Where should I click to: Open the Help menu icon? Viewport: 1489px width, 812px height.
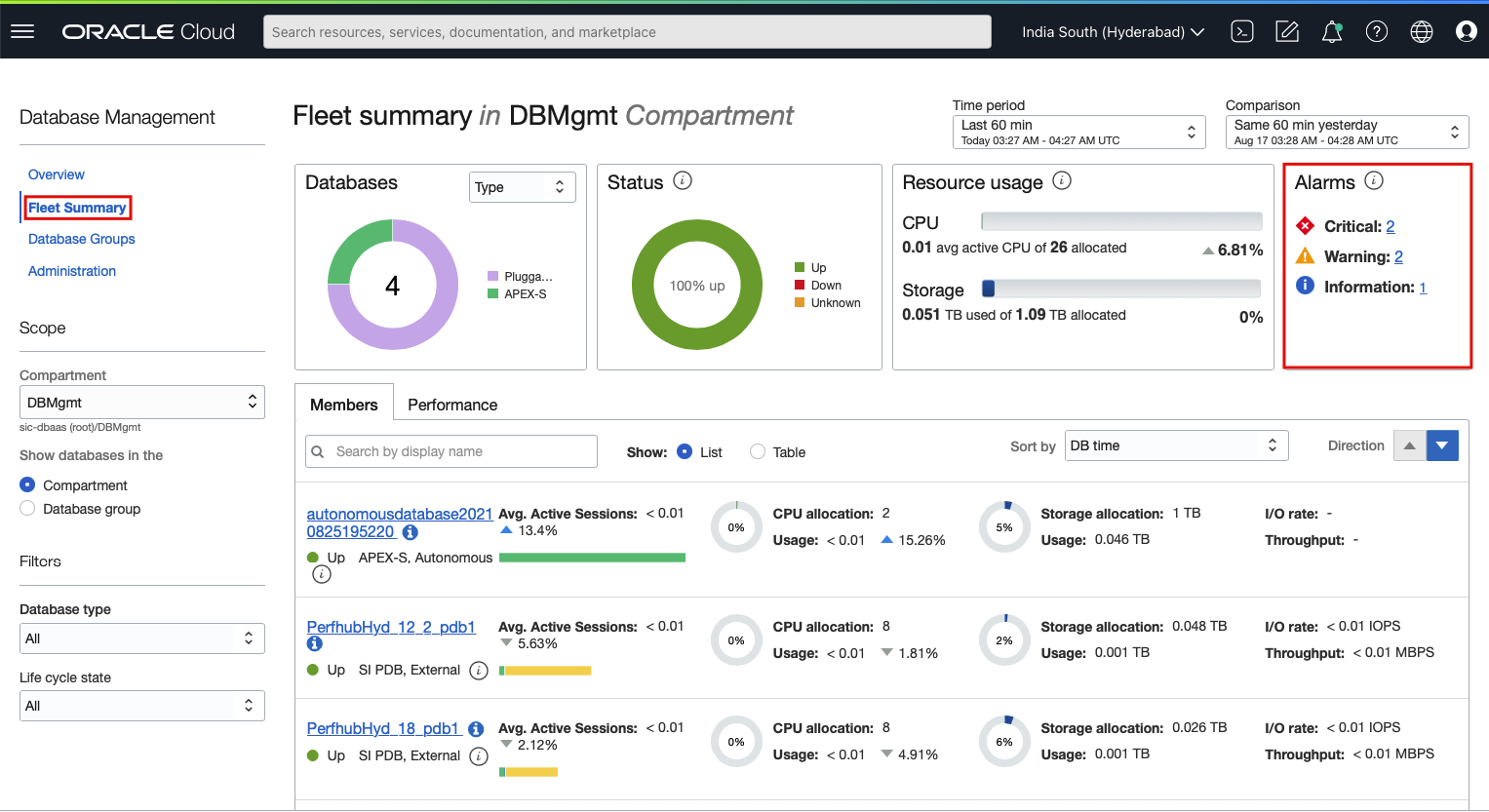coord(1377,30)
